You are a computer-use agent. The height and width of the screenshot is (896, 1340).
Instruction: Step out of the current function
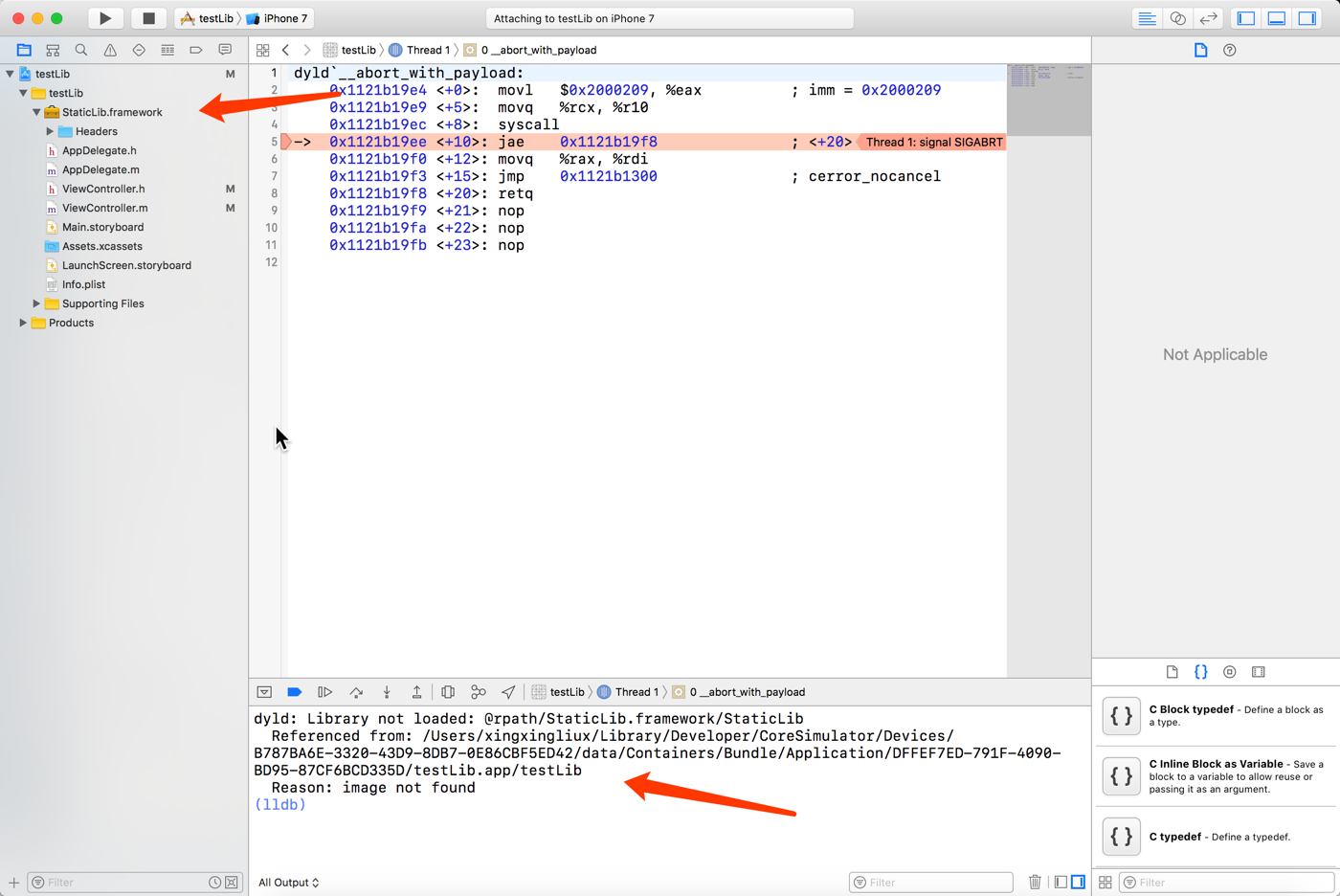(x=417, y=692)
